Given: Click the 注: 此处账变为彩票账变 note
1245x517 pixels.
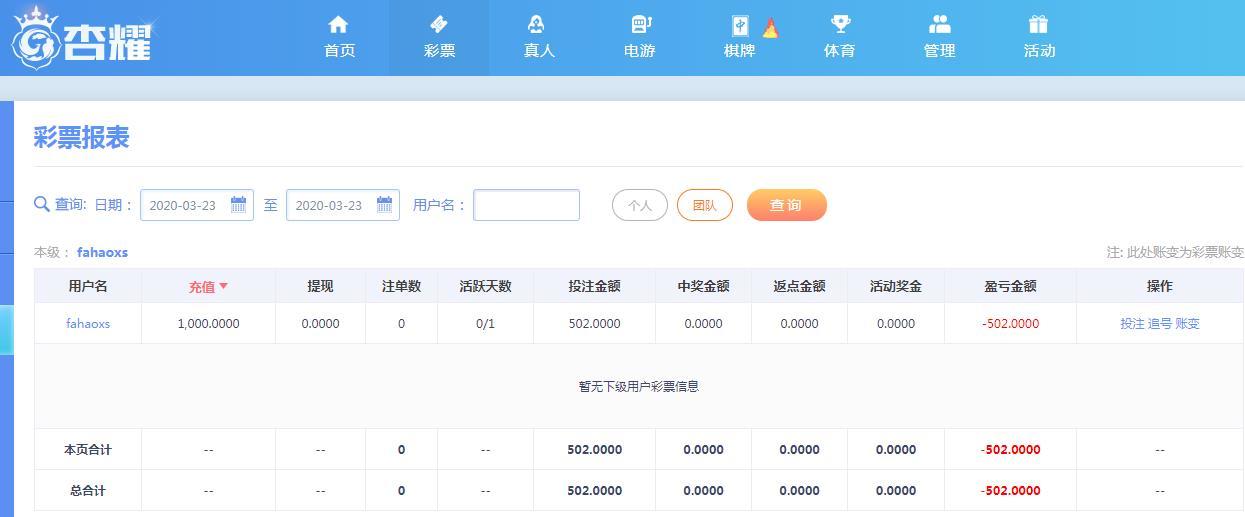Looking at the screenshot, I should (1175, 252).
